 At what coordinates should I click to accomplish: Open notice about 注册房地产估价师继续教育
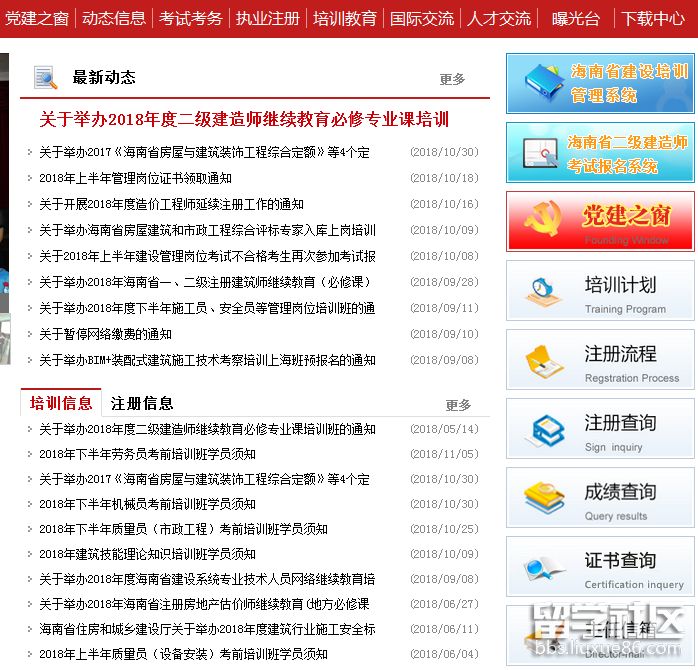204,604
